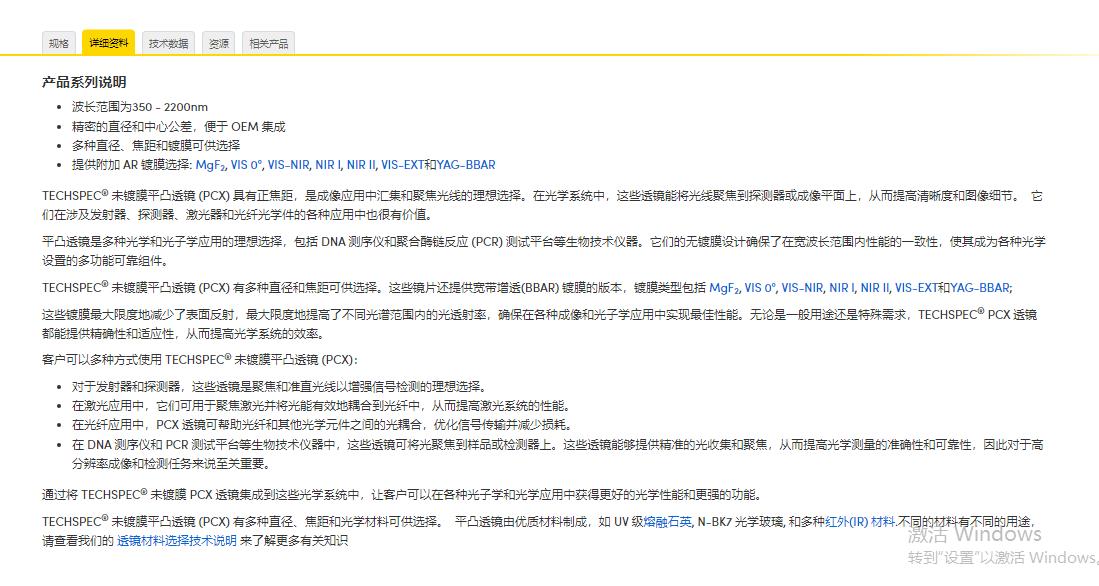
Task: Open the 红外(IR) 材料 link
Action: [x=862, y=520]
